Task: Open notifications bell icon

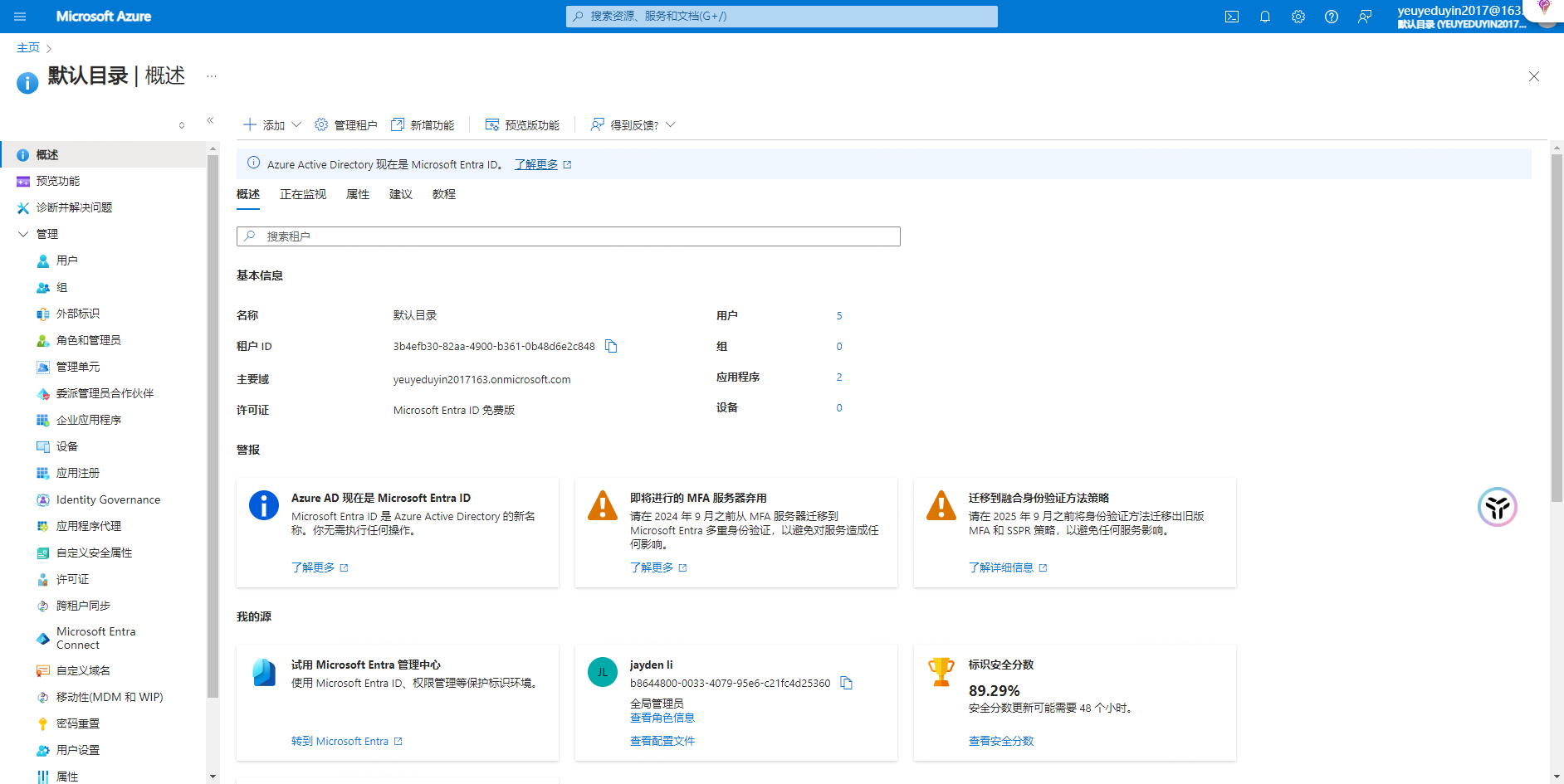Action: (1265, 17)
